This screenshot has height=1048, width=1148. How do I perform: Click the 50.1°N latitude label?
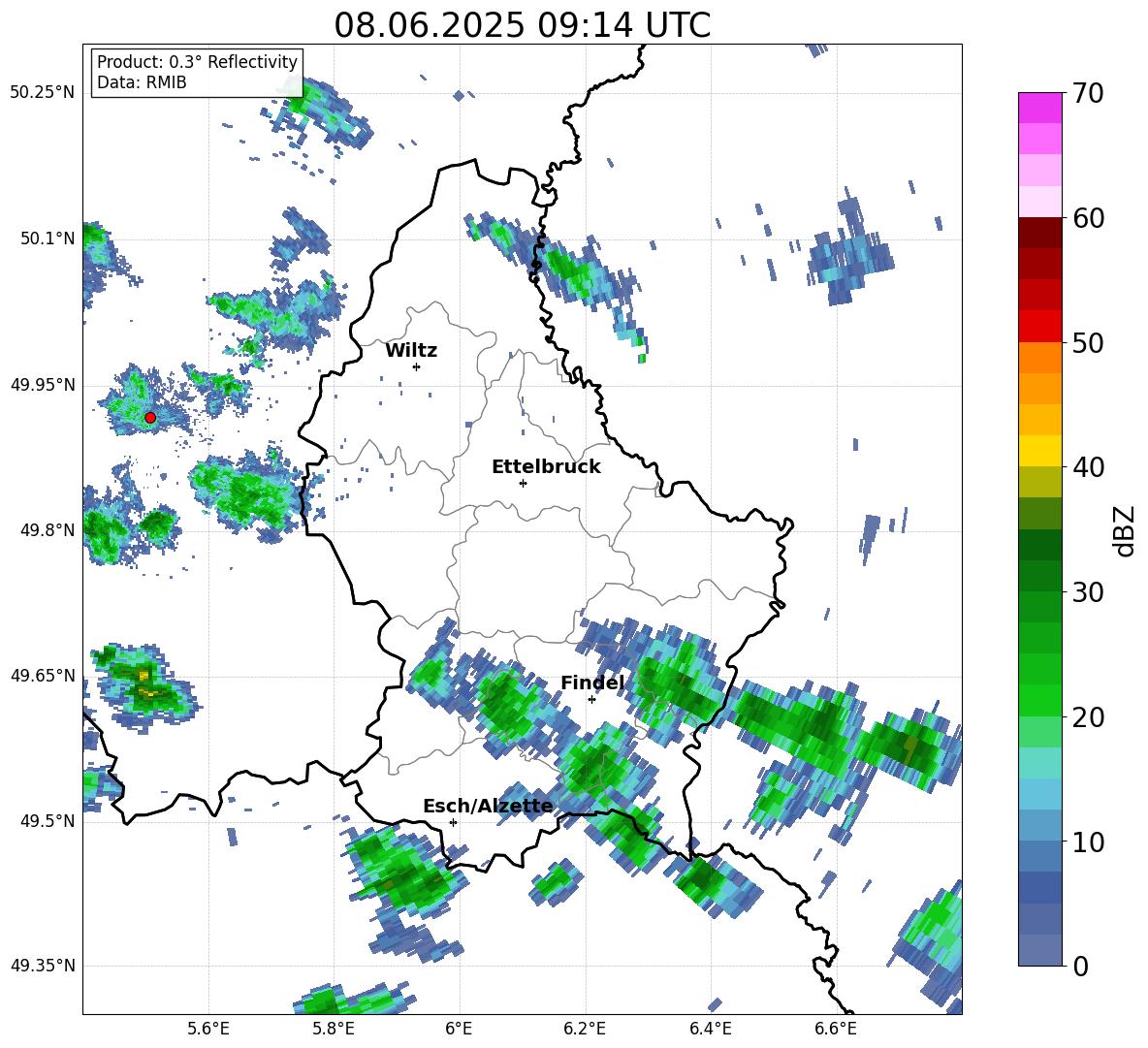[47, 238]
